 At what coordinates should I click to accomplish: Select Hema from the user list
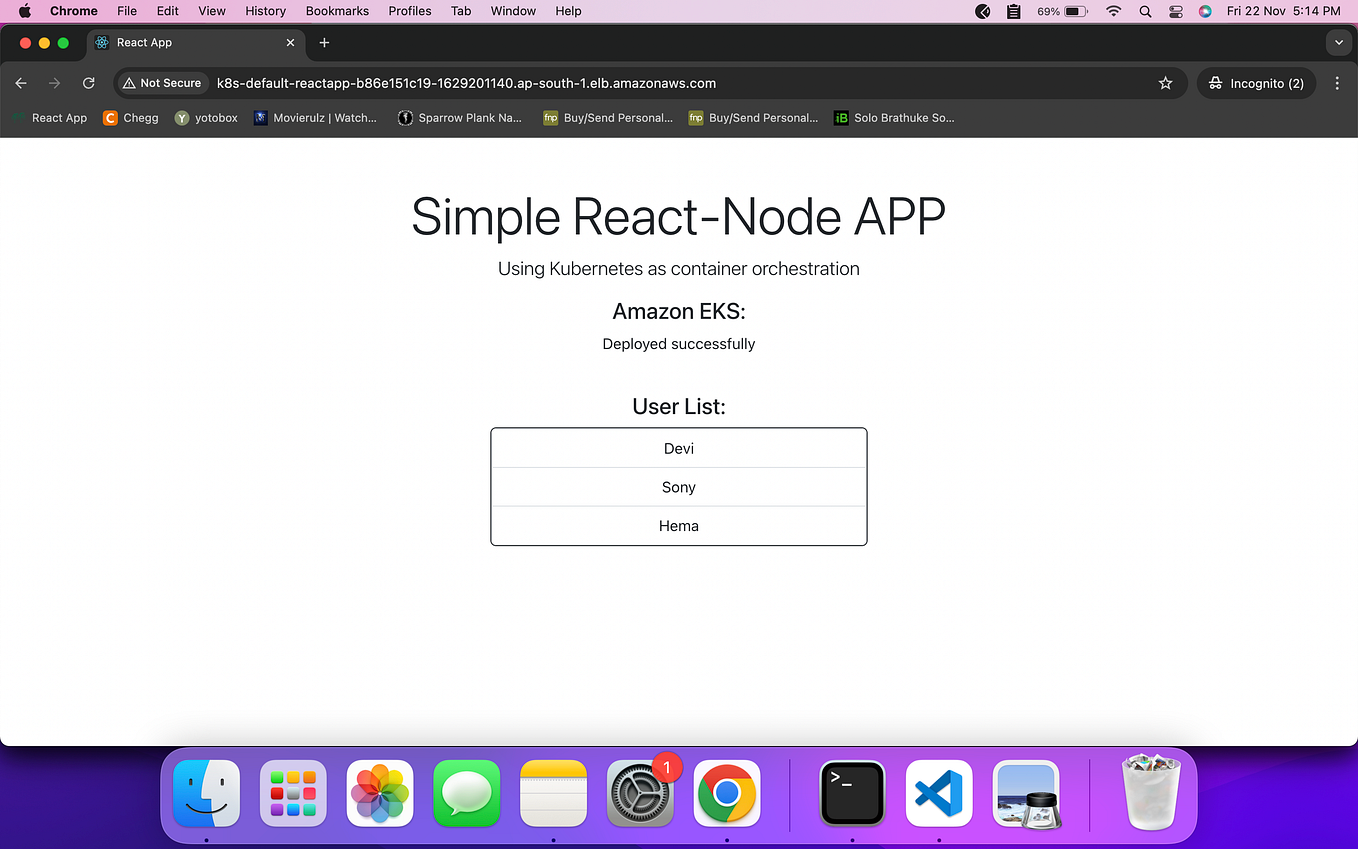[679, 526]
